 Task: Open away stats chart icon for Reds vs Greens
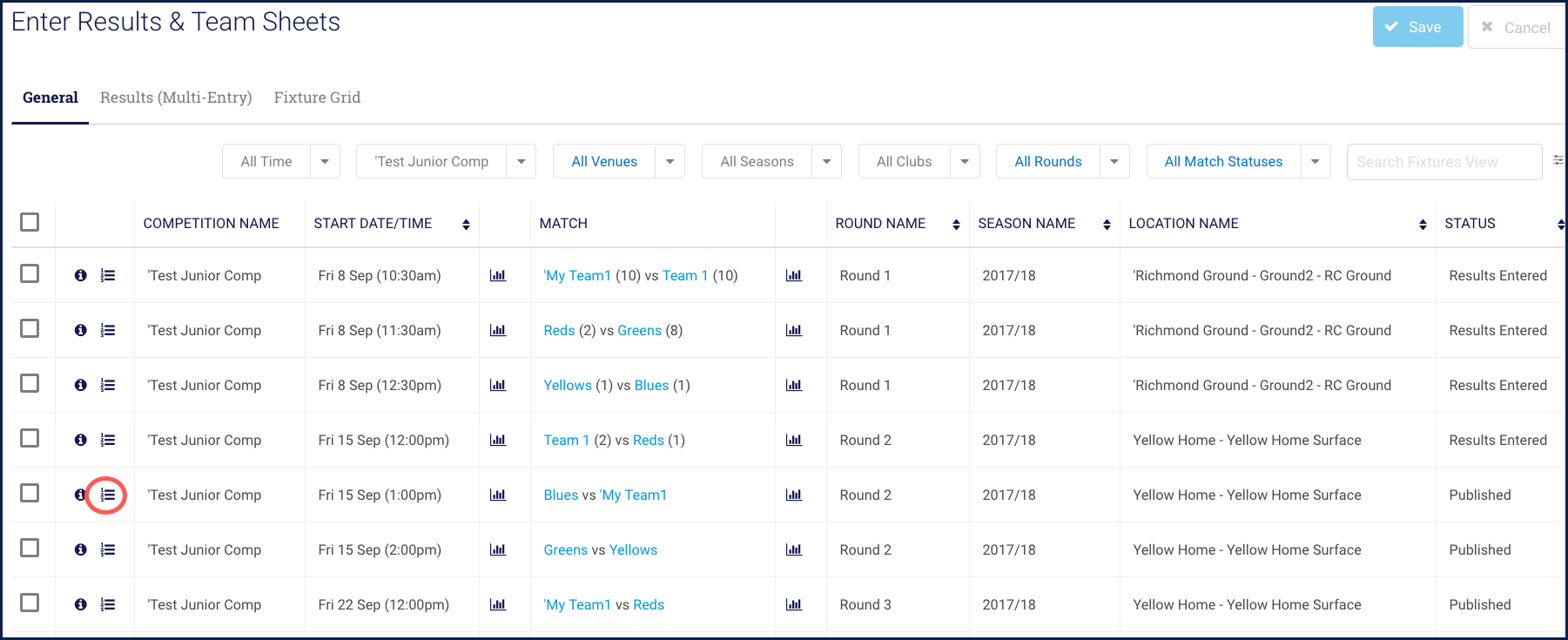tap(794, 330)
